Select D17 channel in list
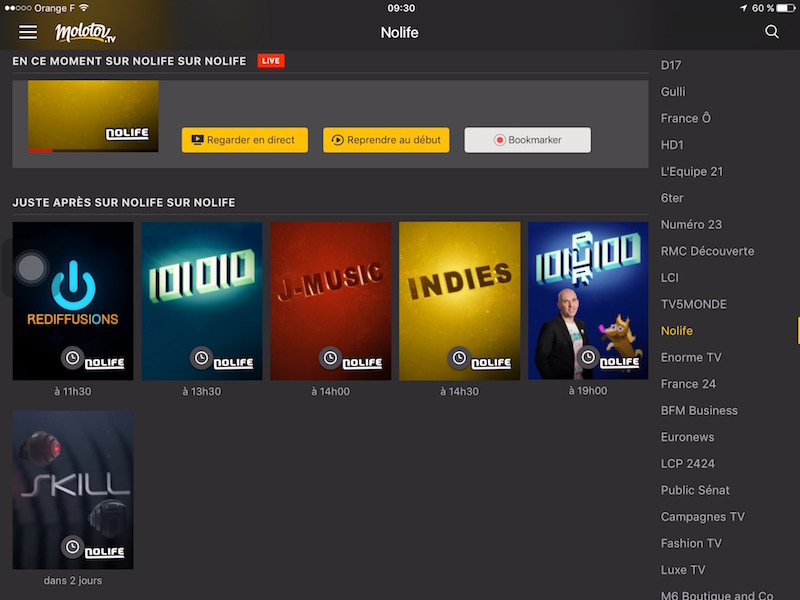800x600 pixels. click(671, 65)
